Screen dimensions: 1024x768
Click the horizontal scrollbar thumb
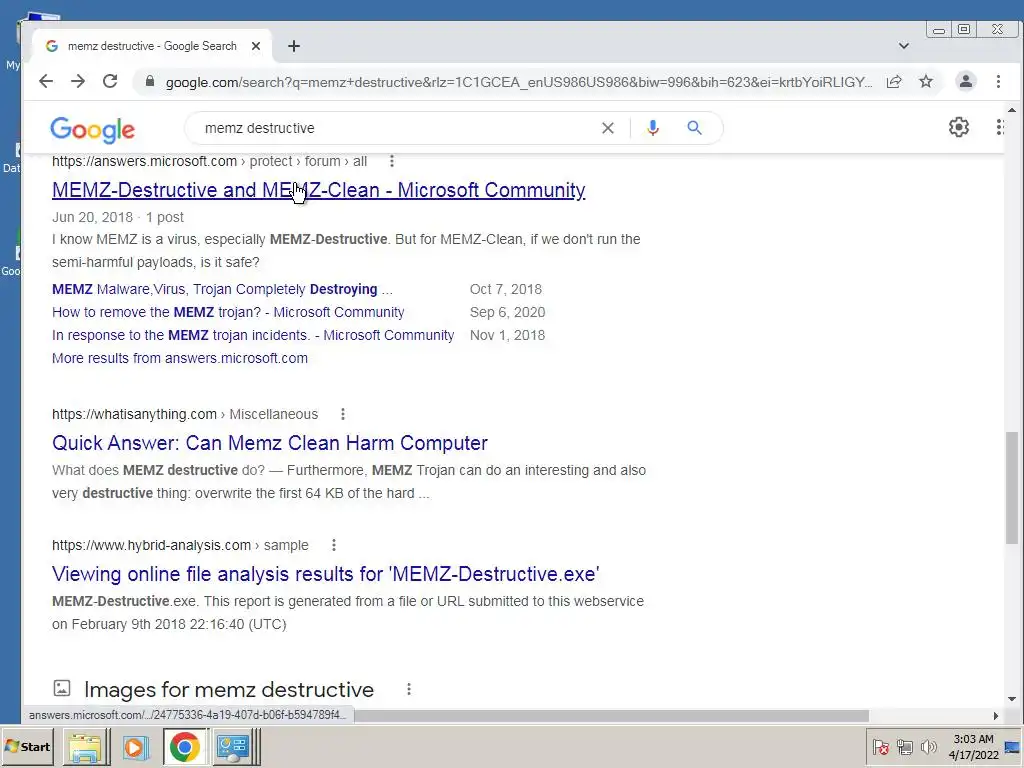(x=611, y=716)
